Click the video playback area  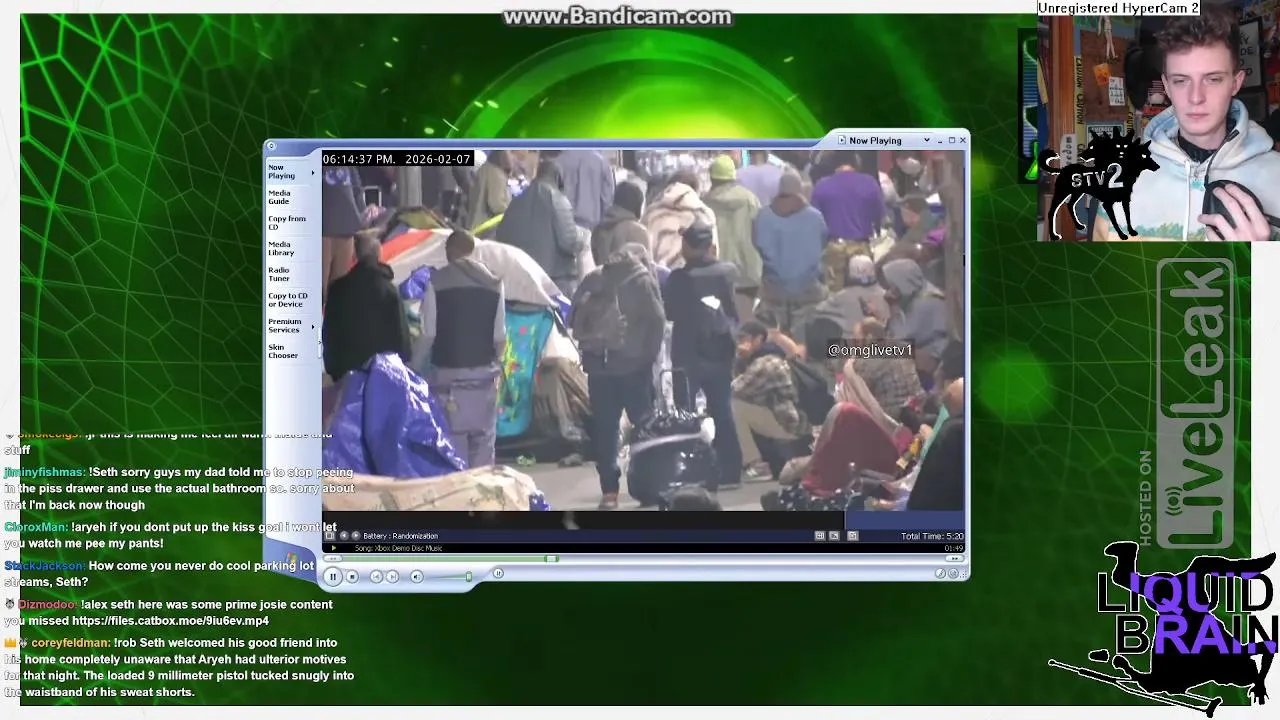click(x=643, y=330)
